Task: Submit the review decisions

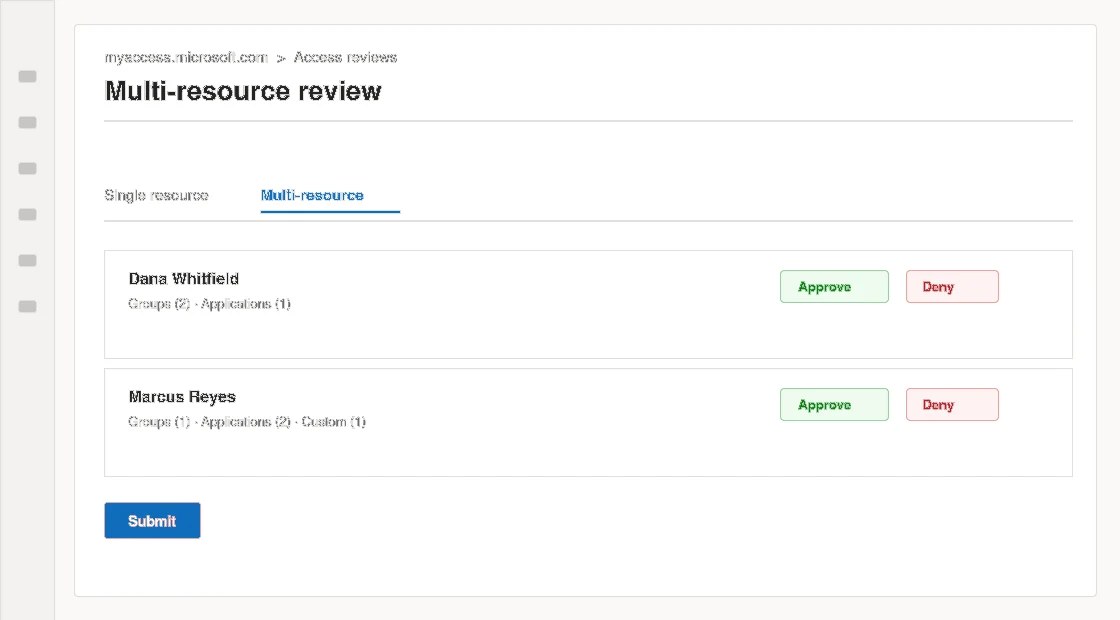Action: click(x=152, y=521)
